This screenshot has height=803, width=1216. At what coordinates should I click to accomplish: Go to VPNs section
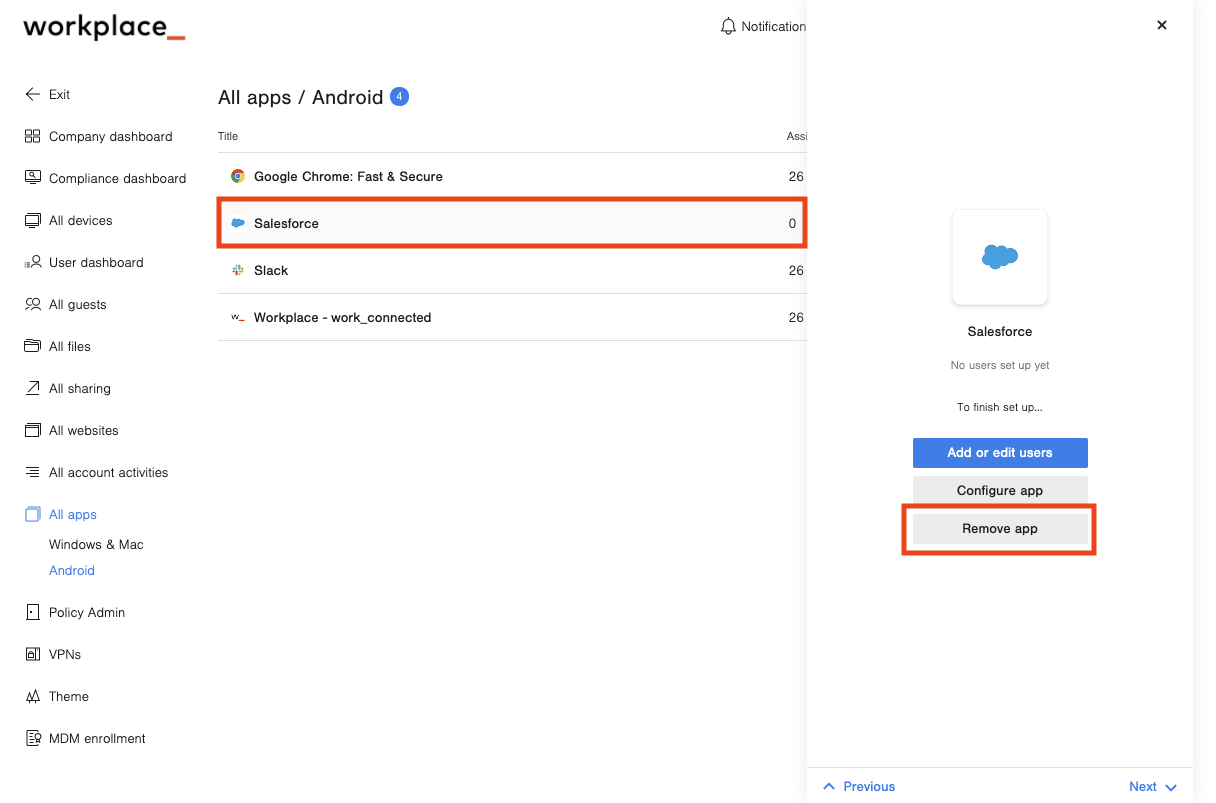pyautogui.click(x=64, y=654)
